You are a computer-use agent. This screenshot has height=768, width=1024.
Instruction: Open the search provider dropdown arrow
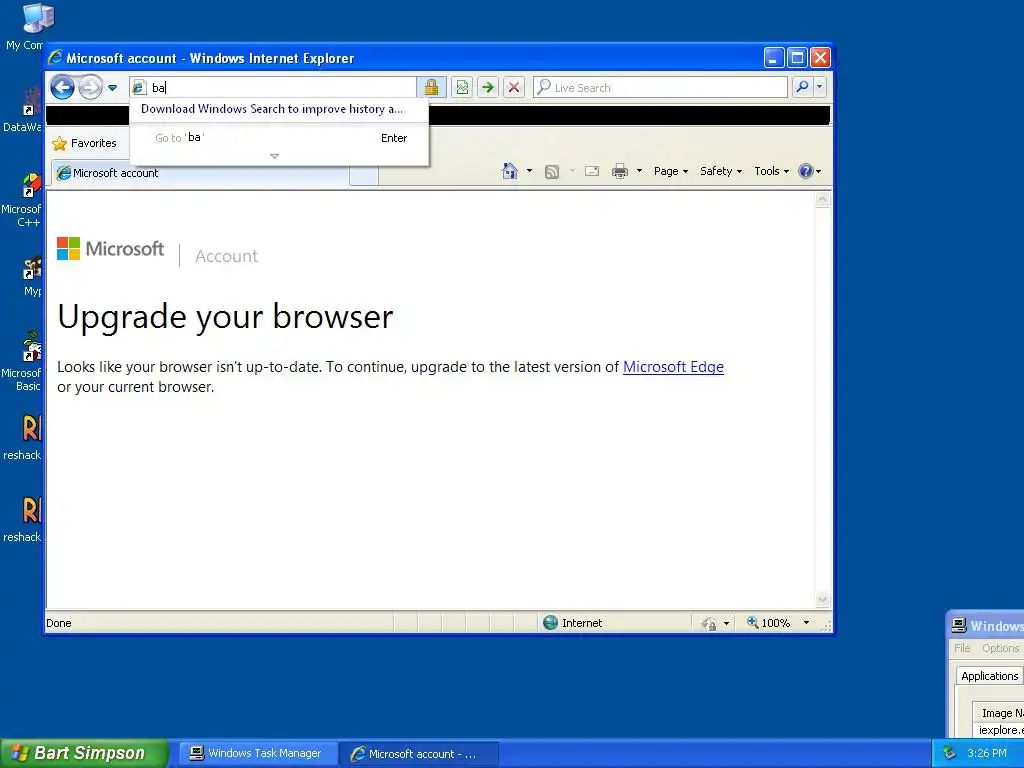820,87
